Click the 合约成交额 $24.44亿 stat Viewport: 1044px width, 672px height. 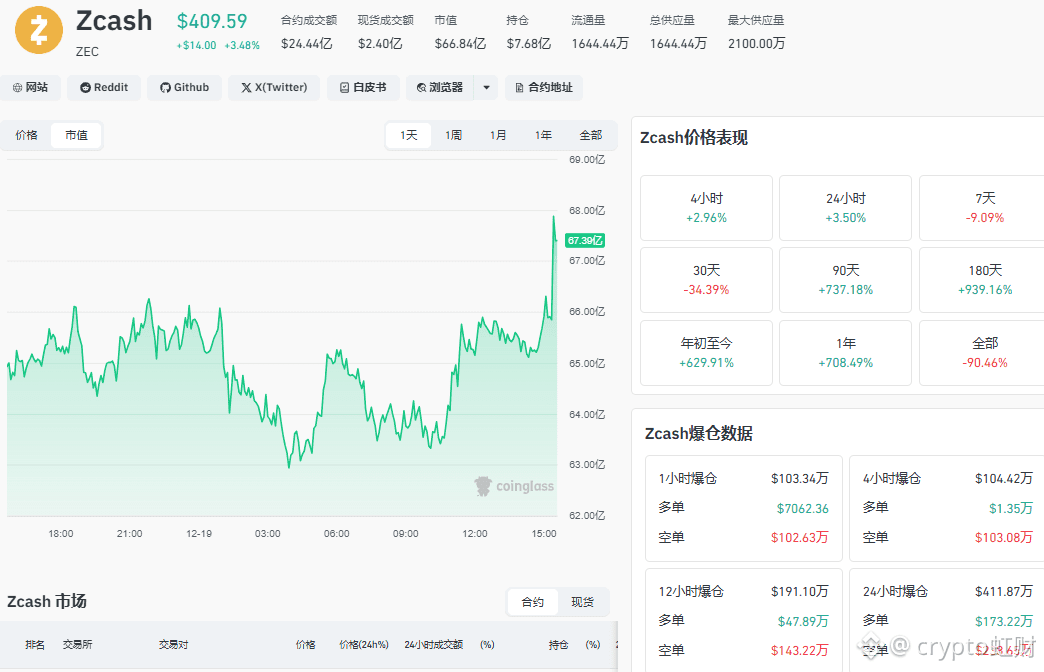coord(309,32)
